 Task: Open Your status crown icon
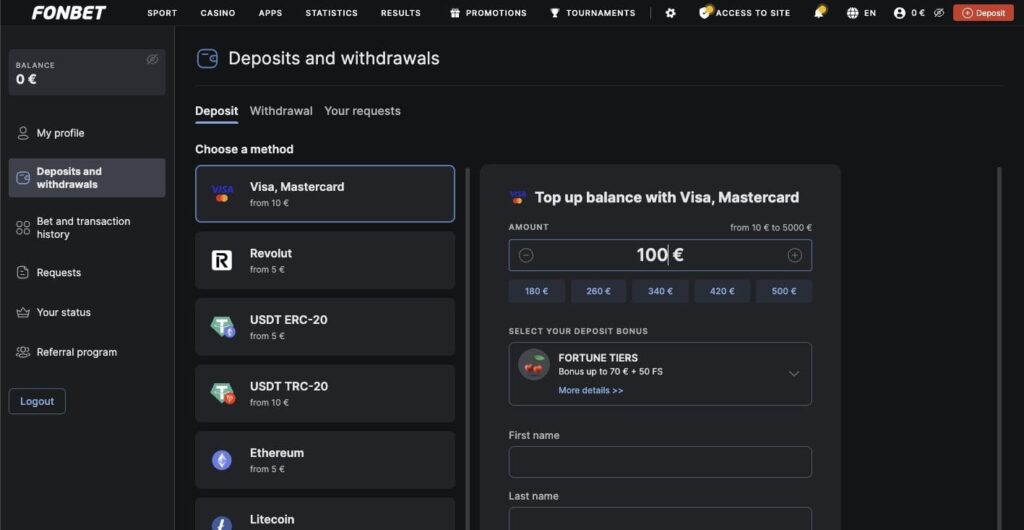pos(23,313)
